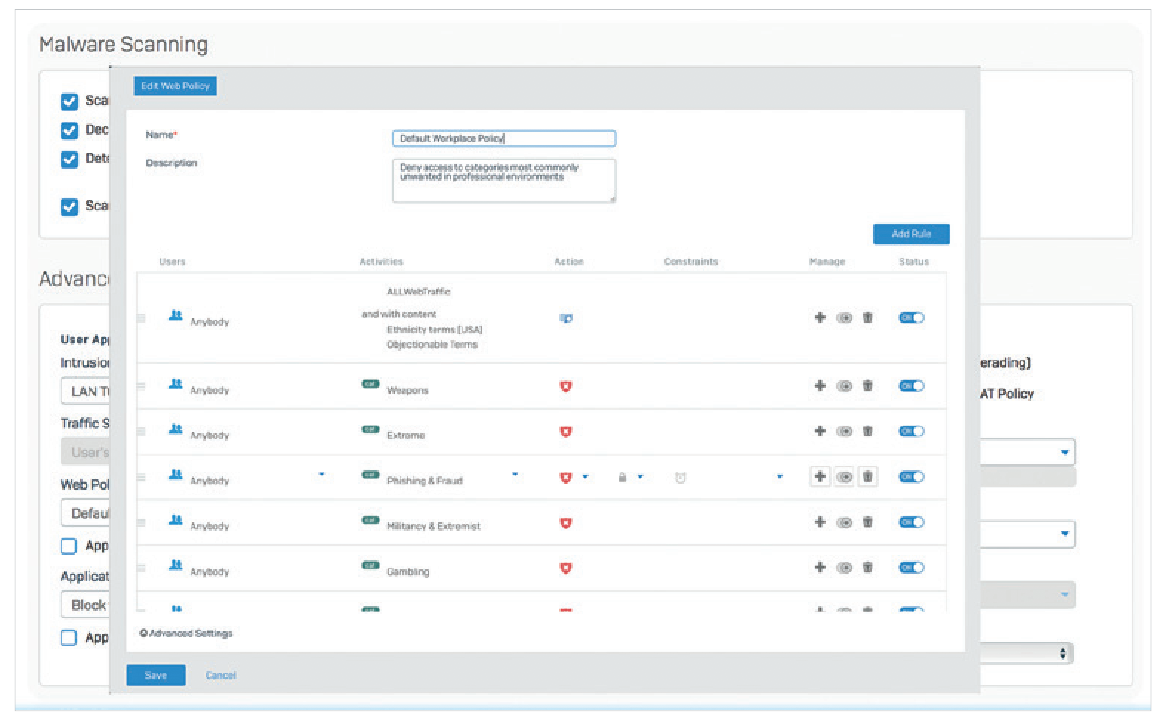Click the clock schedule icon in Phishing row
Image resolution: width=1163 pixels, height=721 pixels.
tap(680, 478)
